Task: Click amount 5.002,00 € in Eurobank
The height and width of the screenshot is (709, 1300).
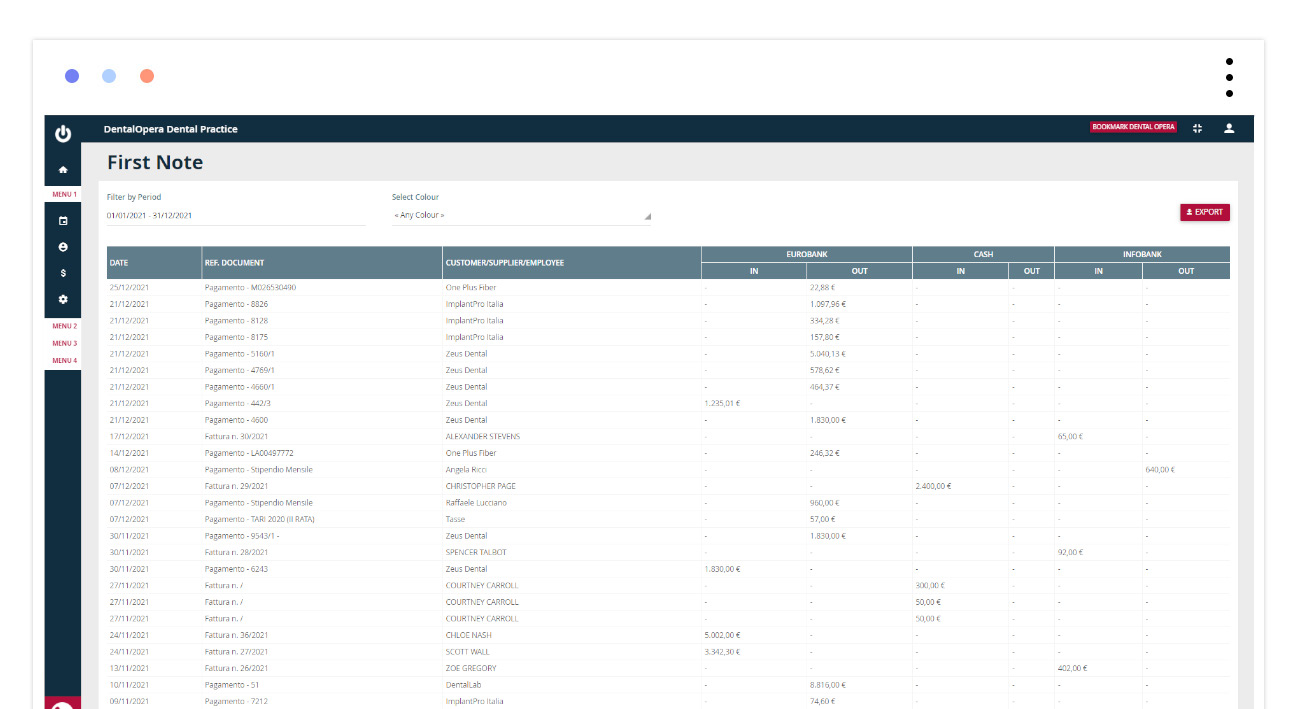Action: (723, 635)
